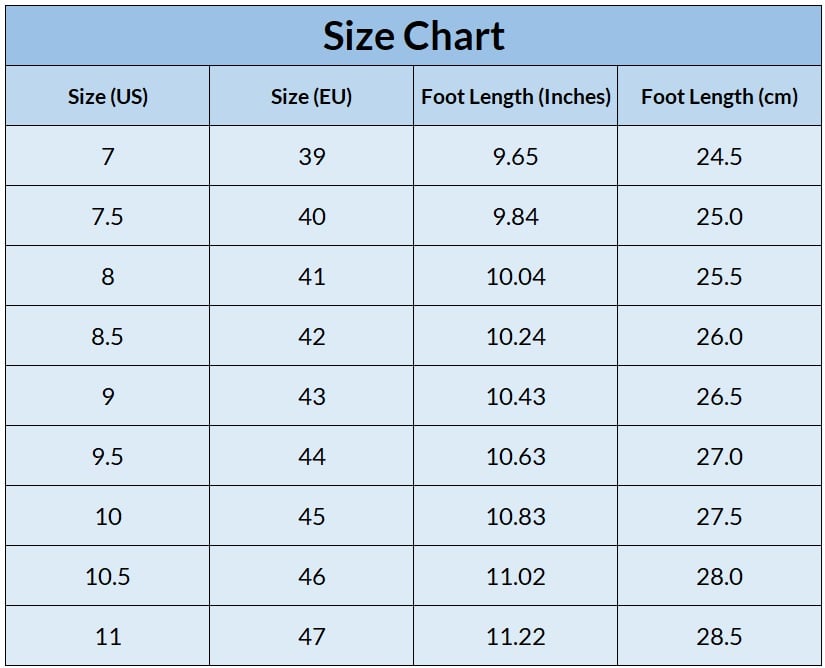Select the Size (US) column header
This screenshot has width=825, height=668.
click(108, 97)
